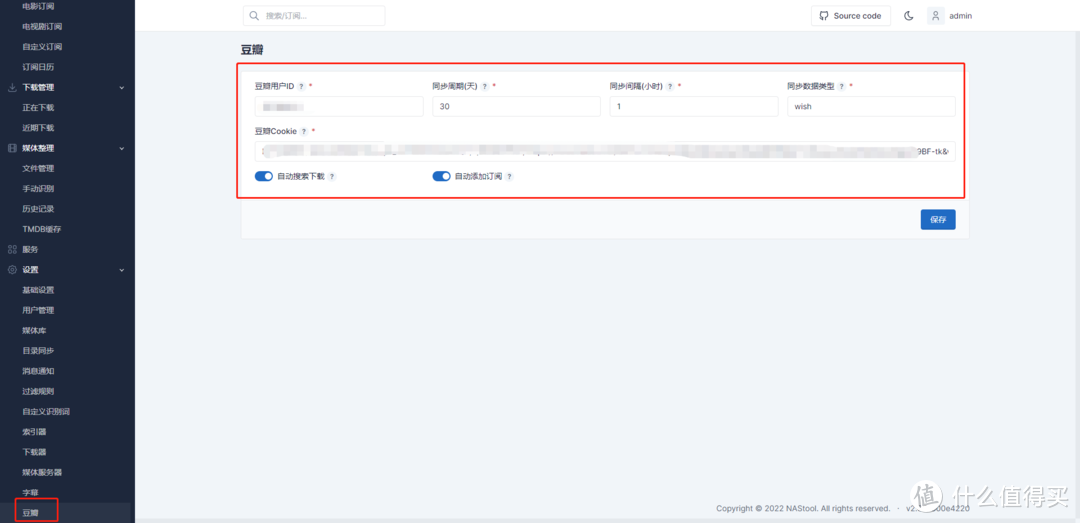The image size is (1080, 523).
Task: Collapse the 下载管理 section chevron
Action: (122, 88)
